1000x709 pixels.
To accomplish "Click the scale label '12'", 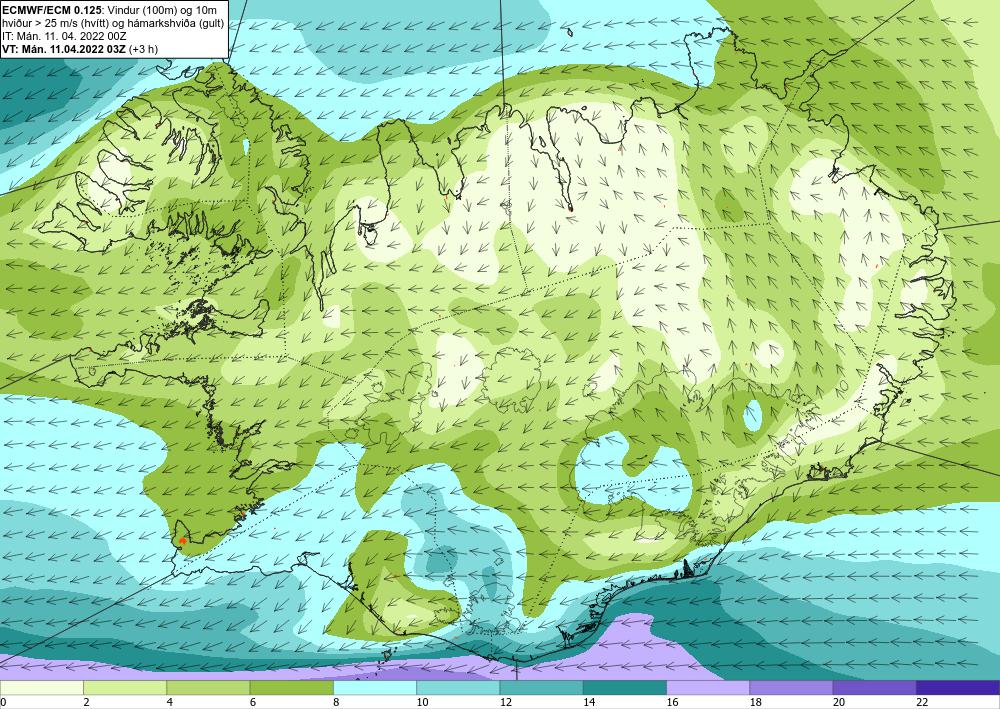I will (506, 702).
